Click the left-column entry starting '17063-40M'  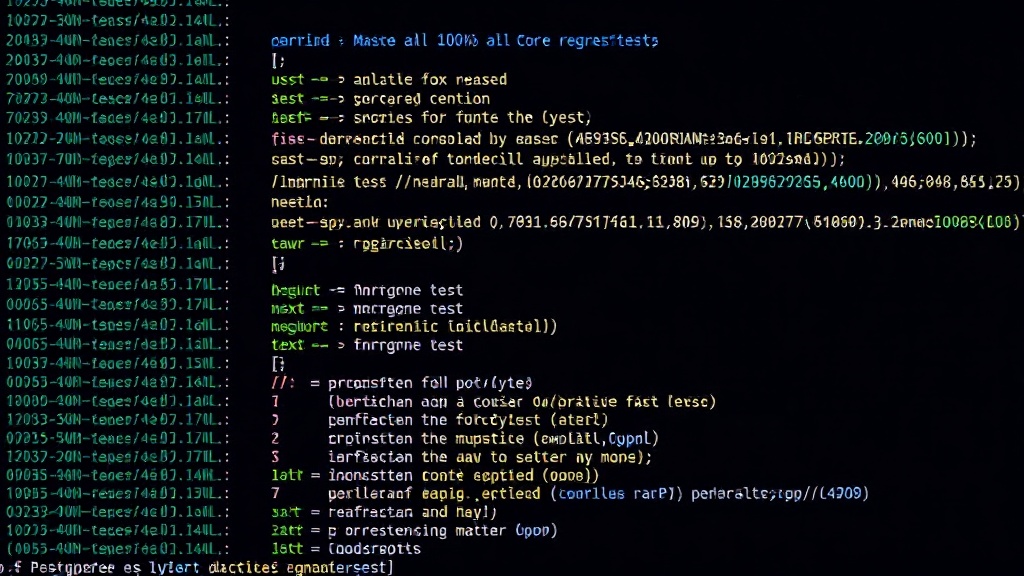tap(118, 244)
